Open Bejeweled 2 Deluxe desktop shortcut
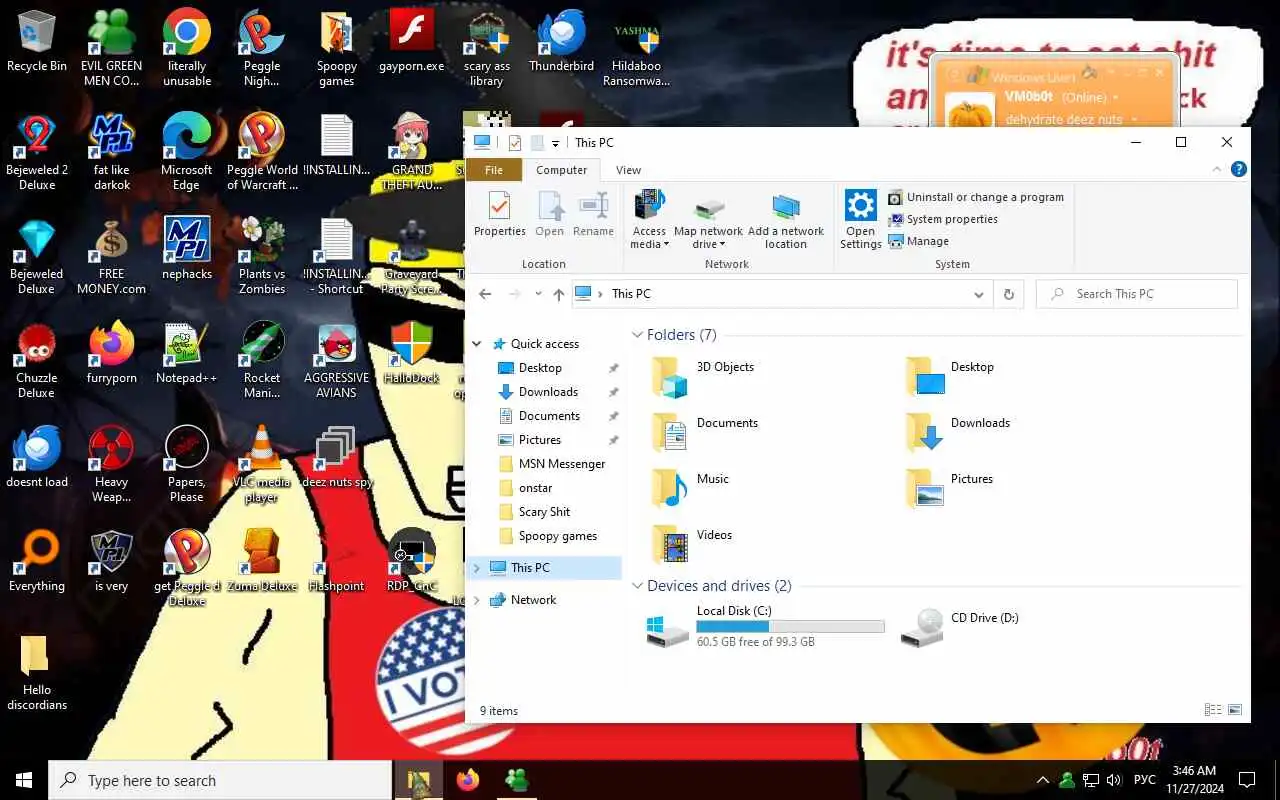 click(x=37, y=152)
